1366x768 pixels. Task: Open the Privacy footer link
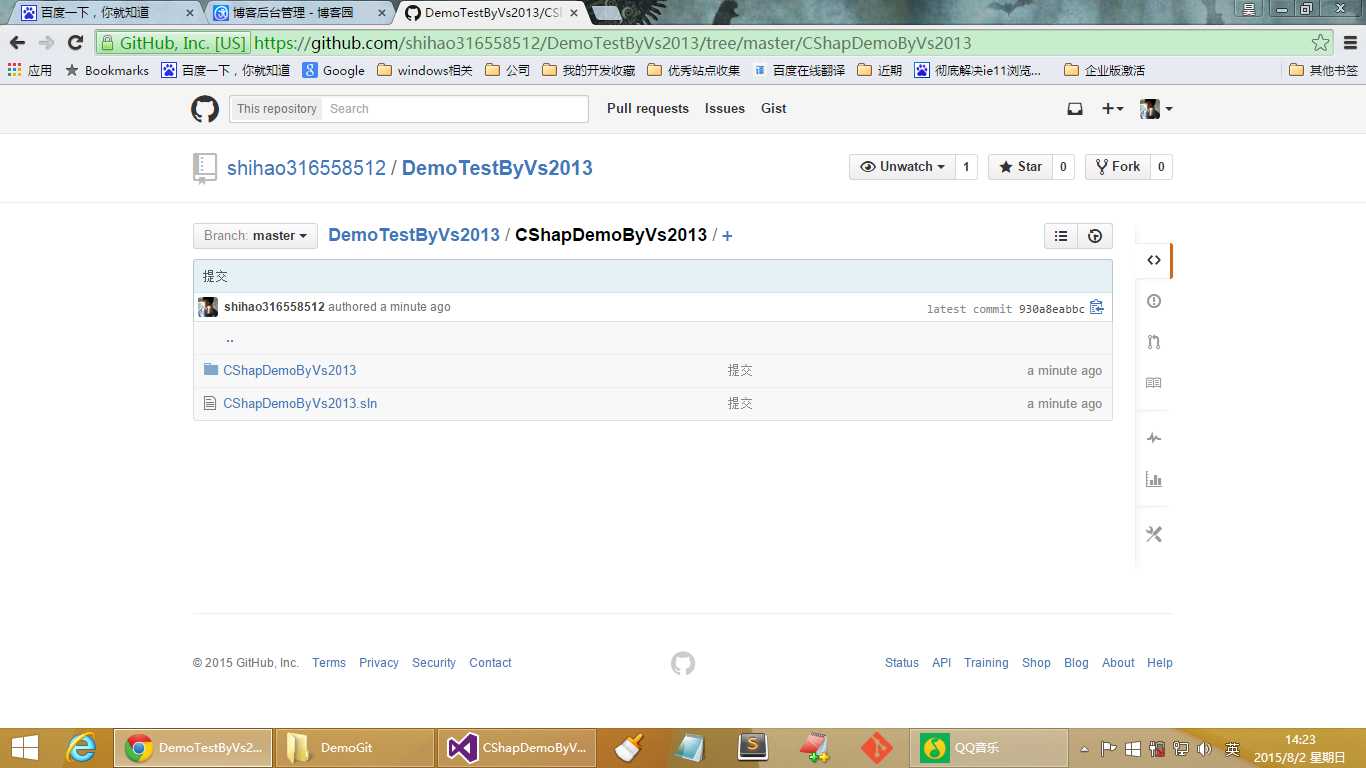[x=379, y=663]
